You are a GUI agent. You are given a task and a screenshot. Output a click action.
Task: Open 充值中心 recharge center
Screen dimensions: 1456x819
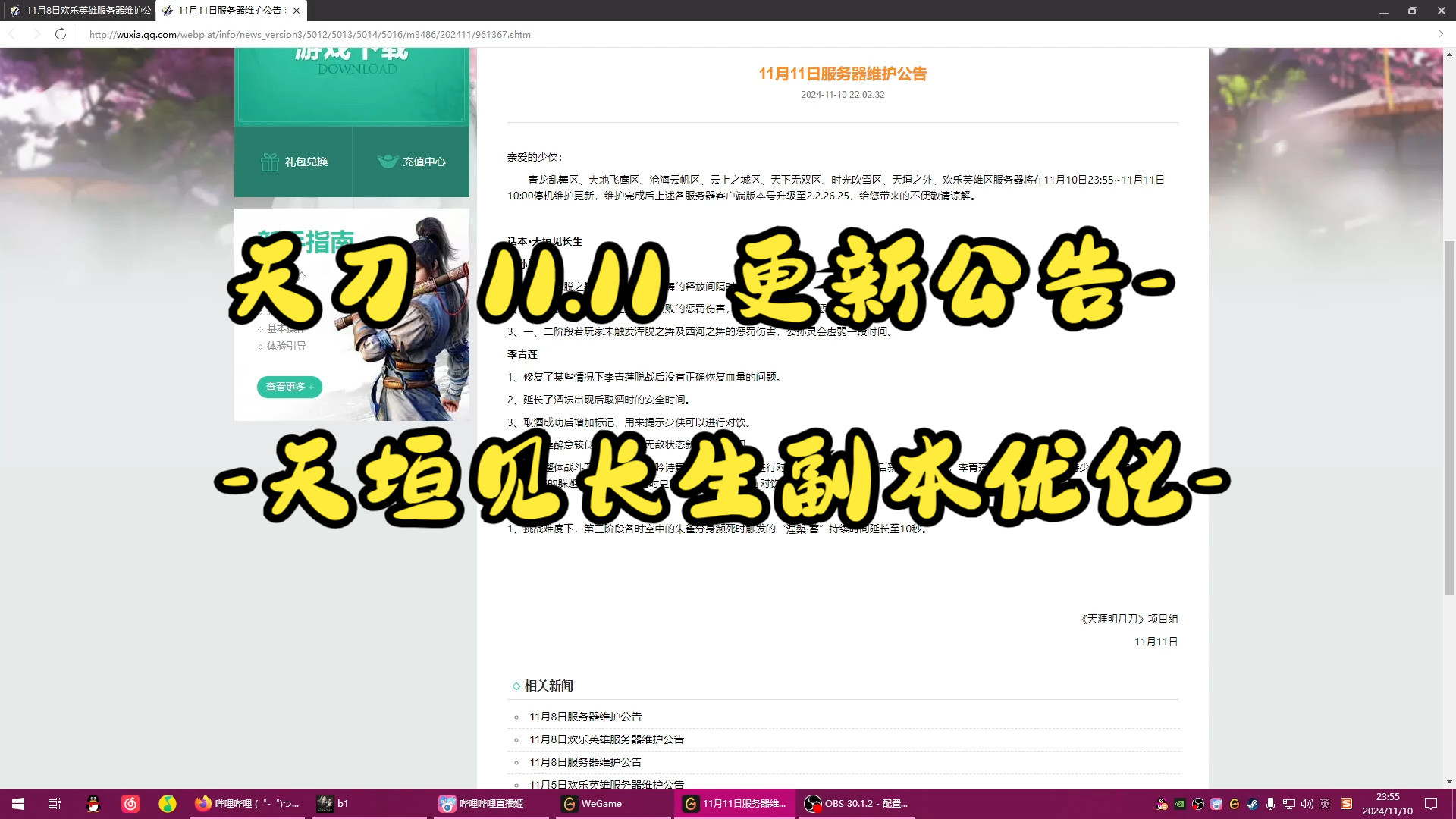411,162
